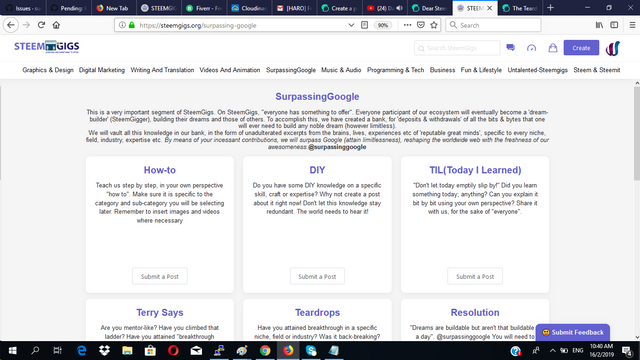Focus the Search SteemGigs field
Viewport: 640px width, 360px height.
[457, 48]
